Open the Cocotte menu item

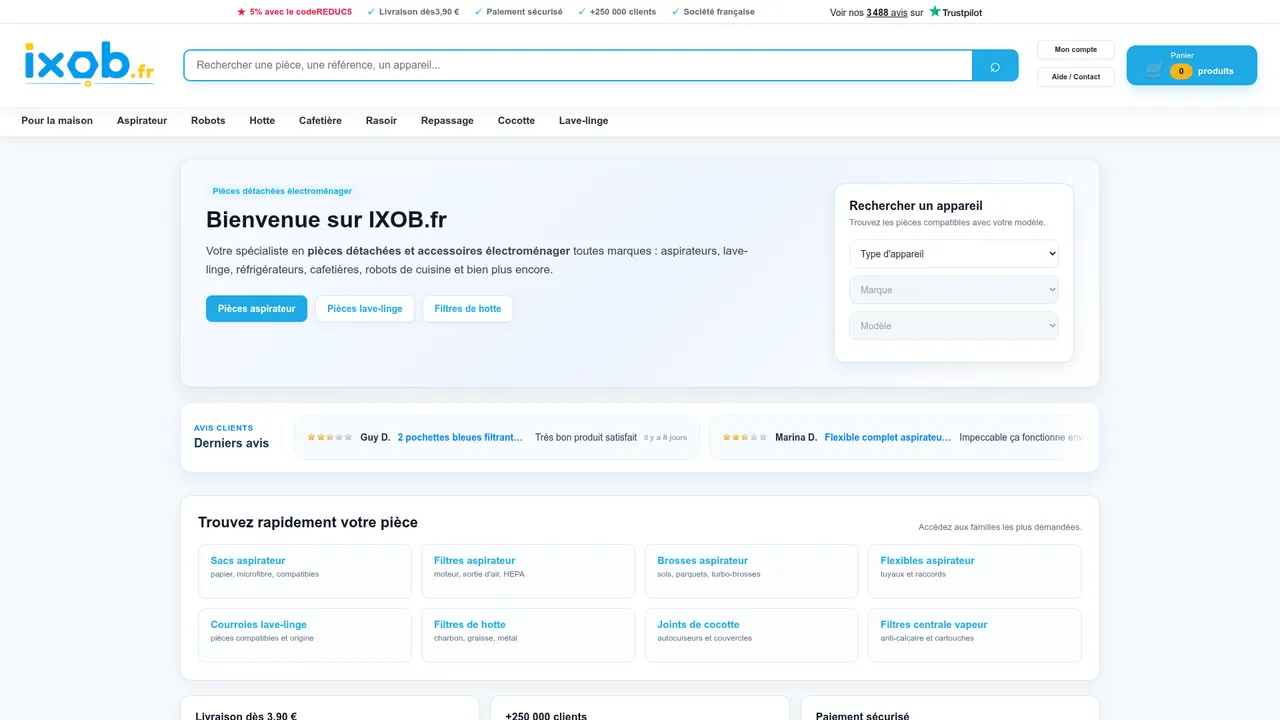pos(516,121)
